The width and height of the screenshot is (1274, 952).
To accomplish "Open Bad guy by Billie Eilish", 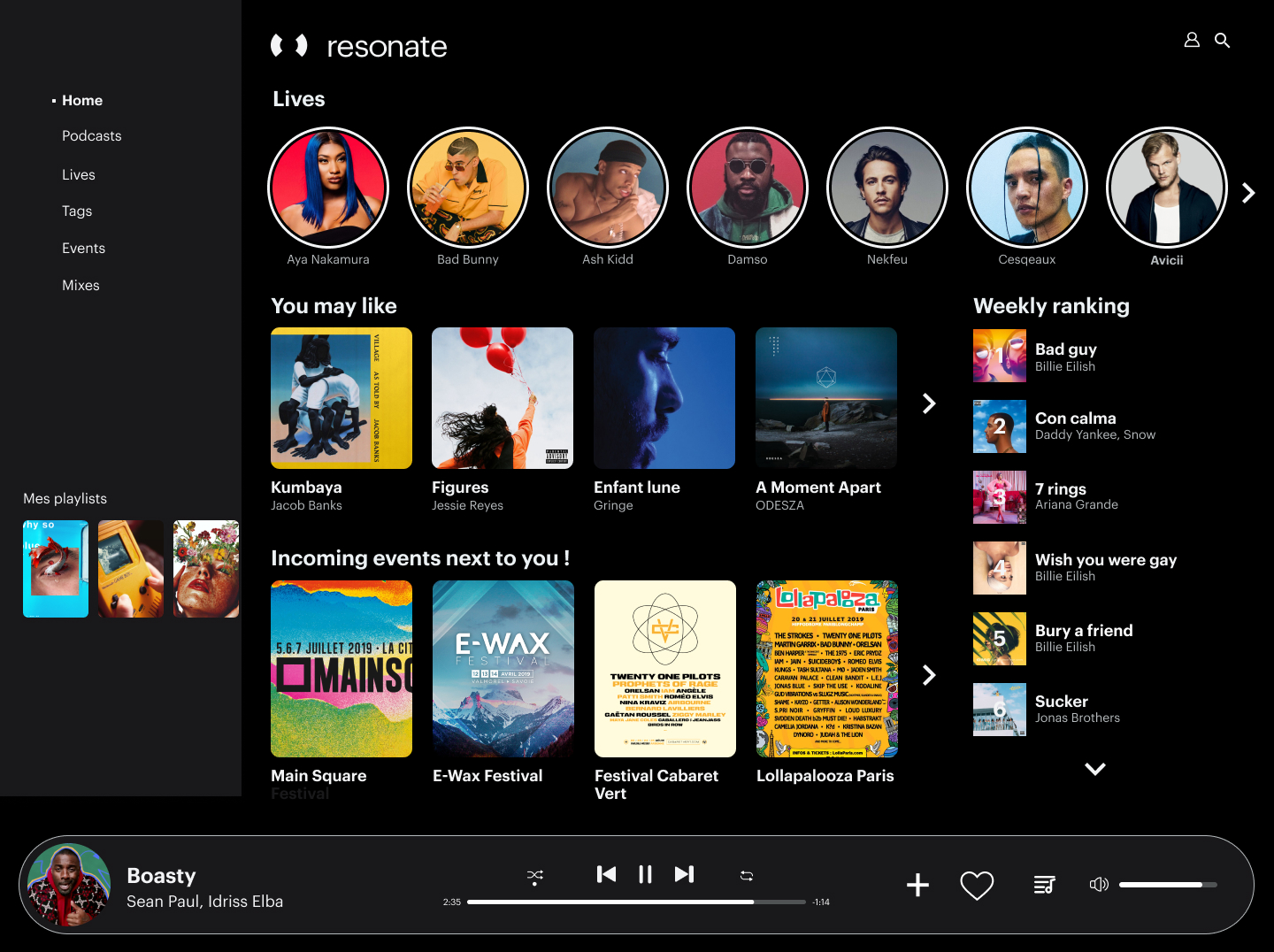I will (1066, 356).
